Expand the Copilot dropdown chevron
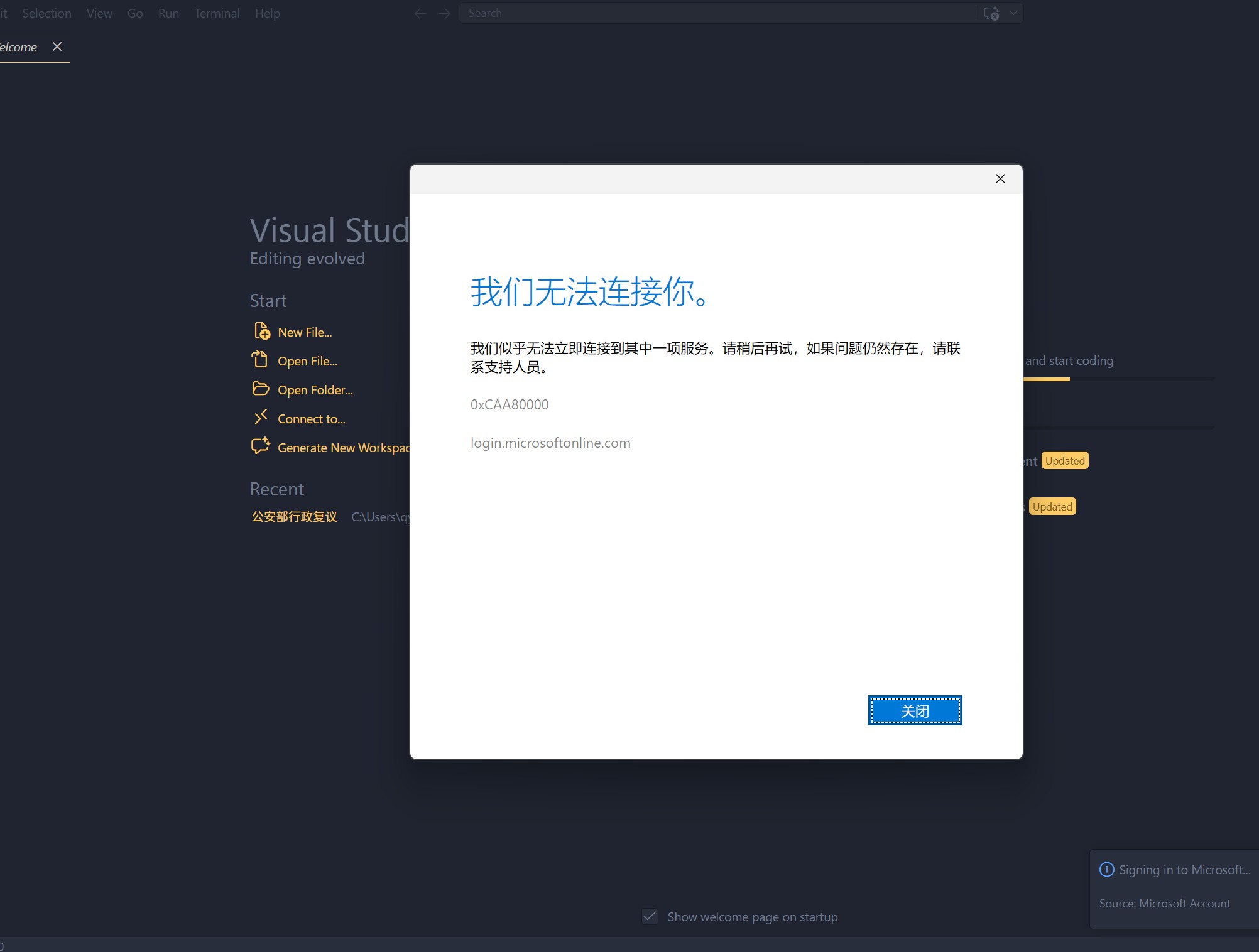1259x952 pixels. (x=1013, y=13)
